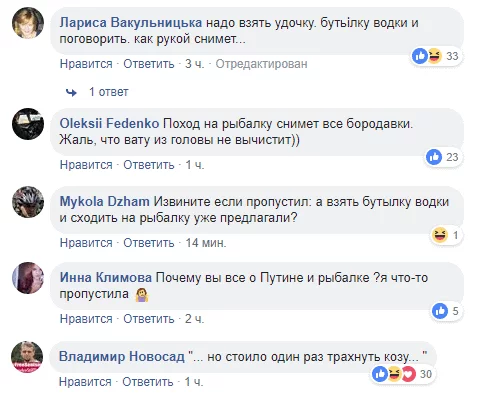Open the Mykola Dzham profile name link
Screen dimensions: 500x398
pyautogui.click(x=104, y=202)
